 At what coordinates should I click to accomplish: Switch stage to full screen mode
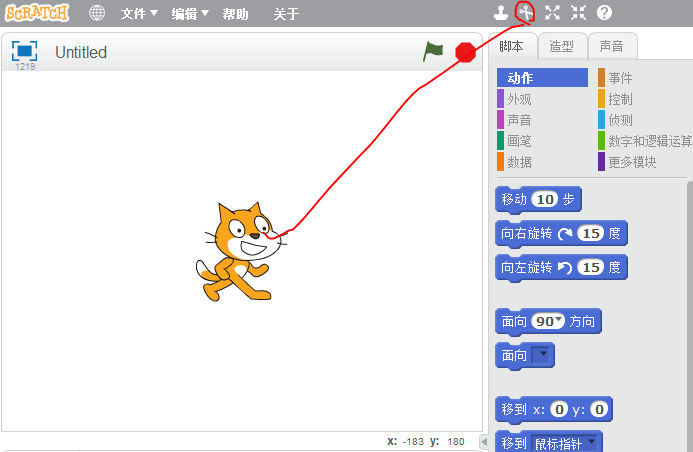pos(24,51)
